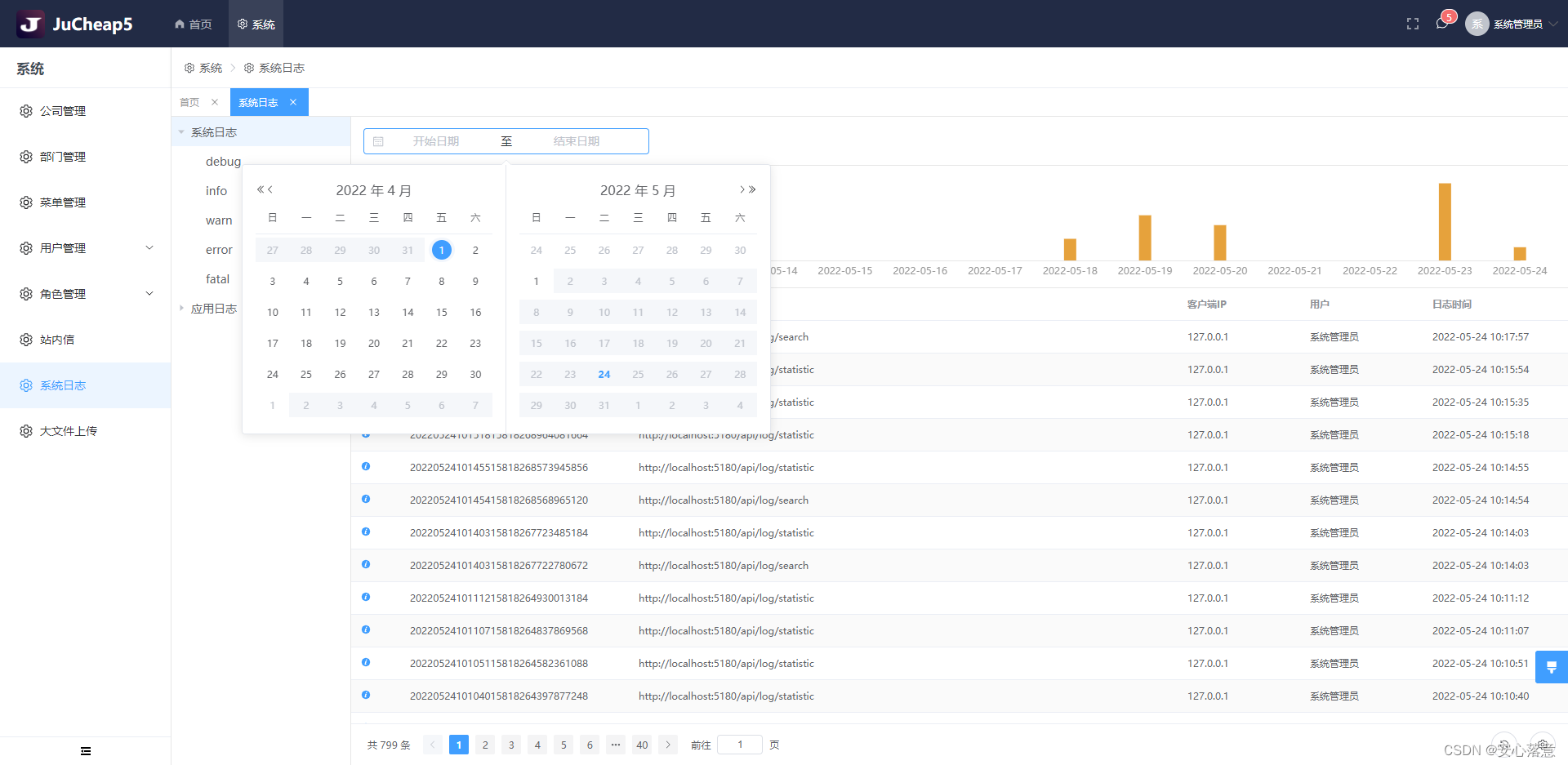Toggle fullscreen mode icon
This screenshot has width=1568, height=765.
click(1413, 24)
